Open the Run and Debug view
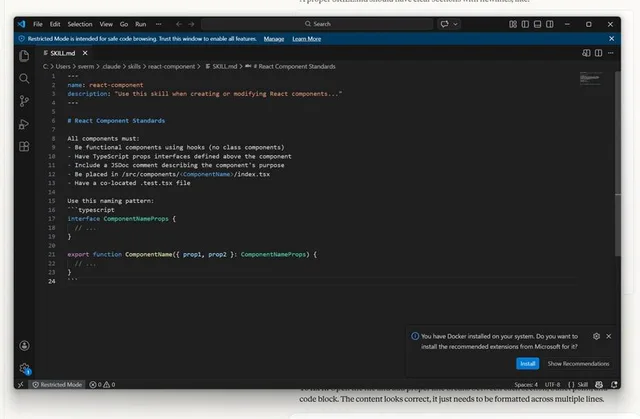Image resolution: width=640 pixels, height=419 pixels. tap(24, 124)
